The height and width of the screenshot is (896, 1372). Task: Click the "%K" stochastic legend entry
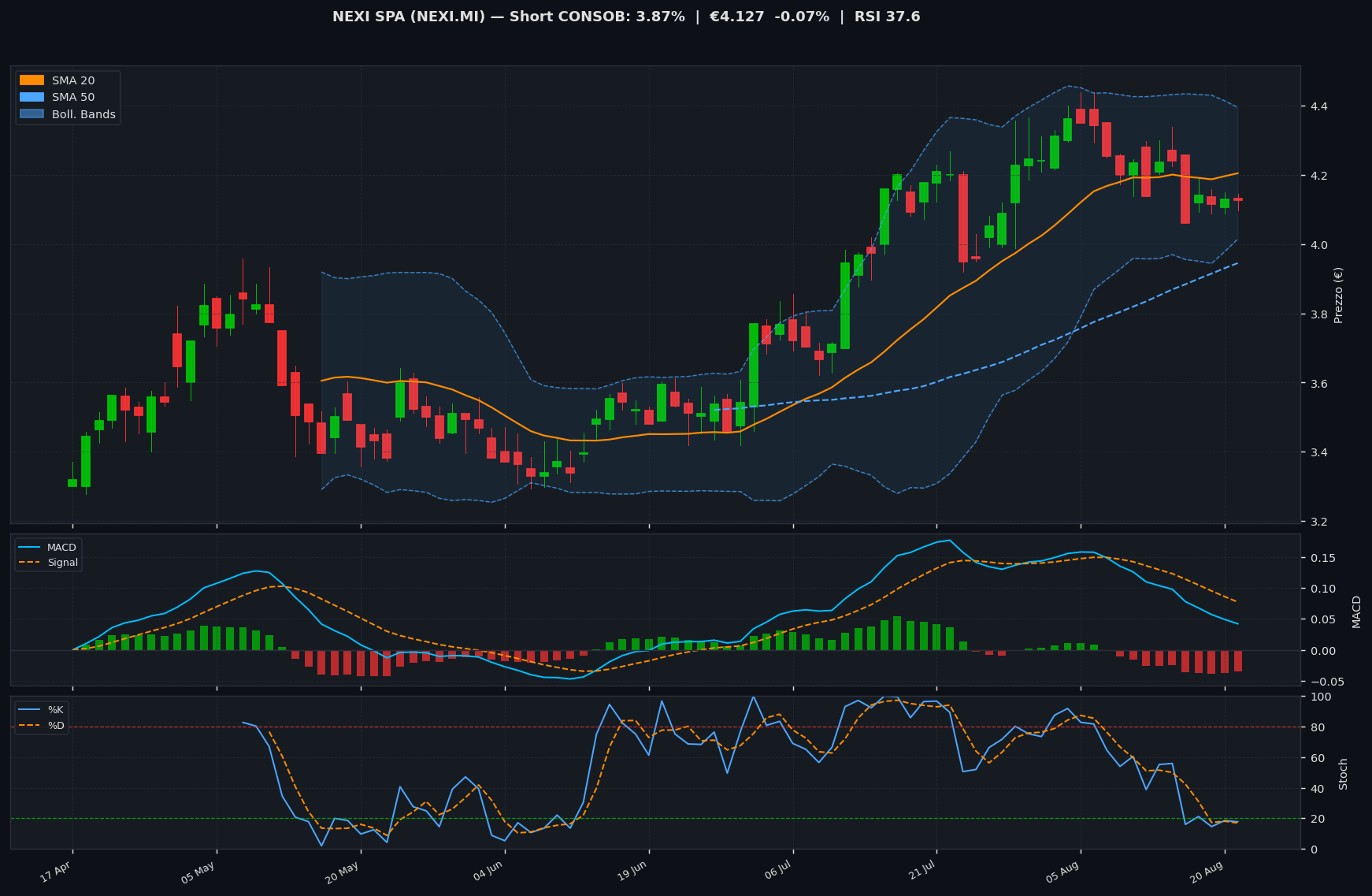[55, 710]
